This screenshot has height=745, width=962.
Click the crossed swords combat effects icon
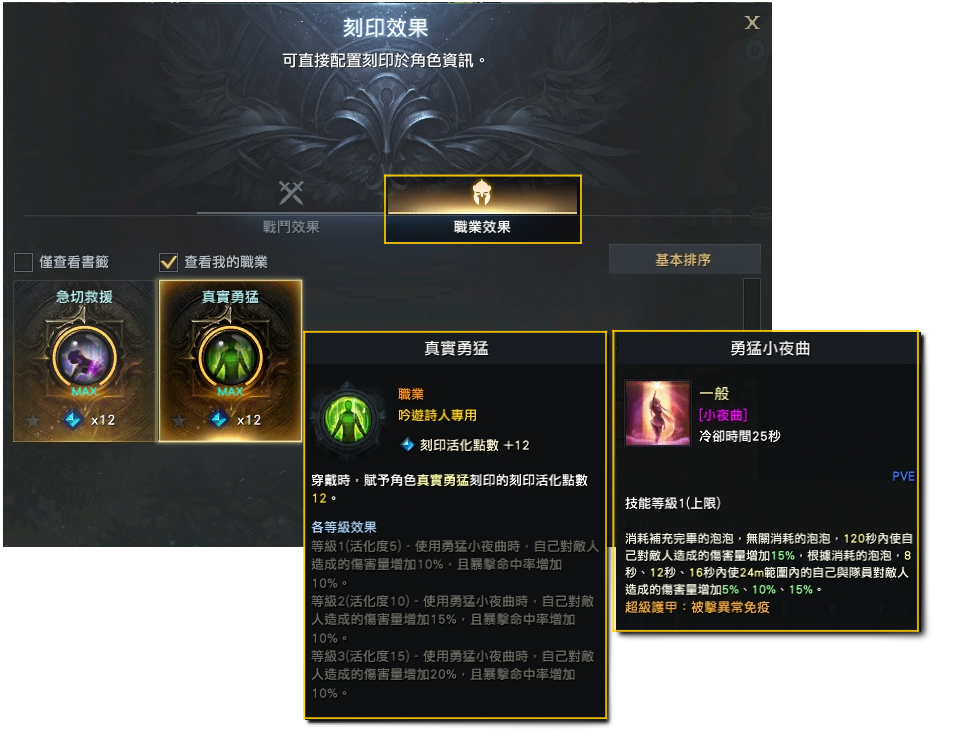click(291, 193)
